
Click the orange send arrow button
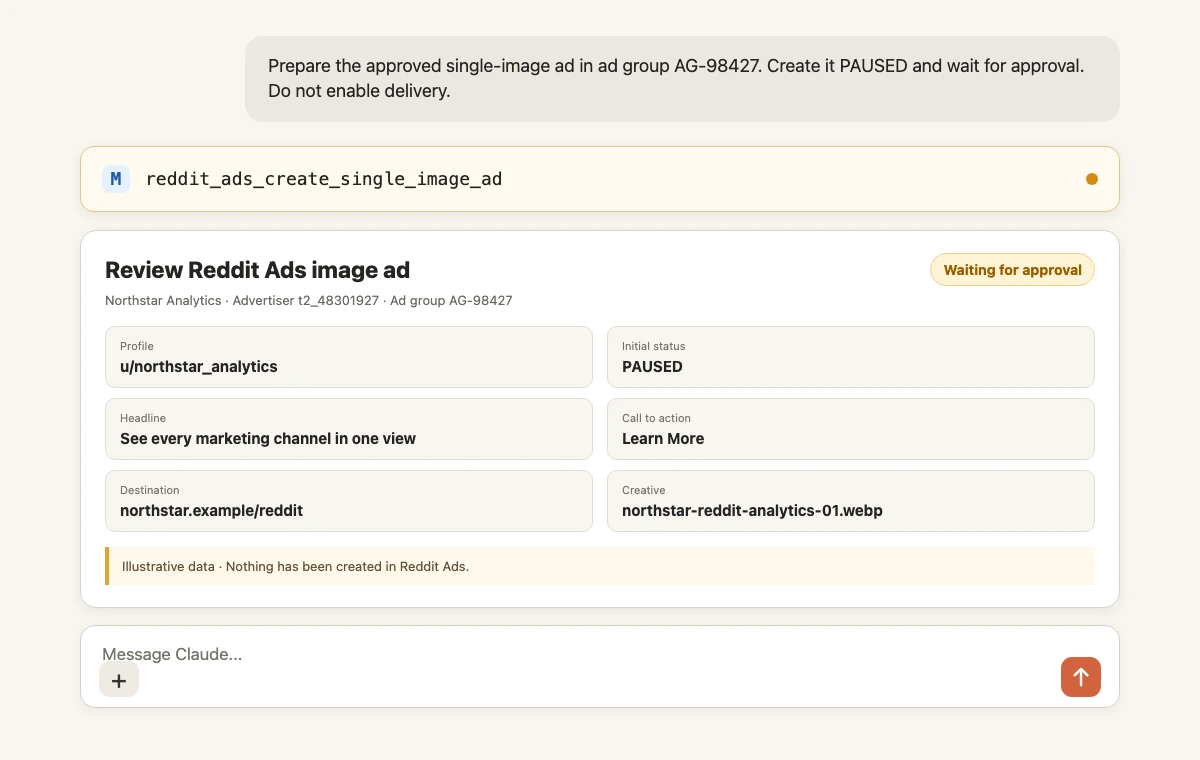(1080, 677)
